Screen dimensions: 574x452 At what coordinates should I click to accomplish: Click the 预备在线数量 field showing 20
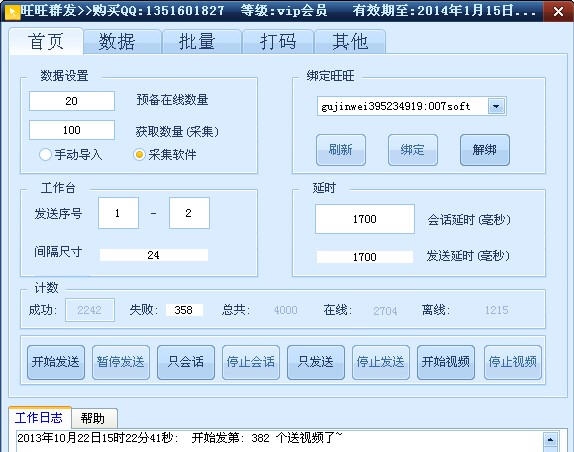point(72,101)
